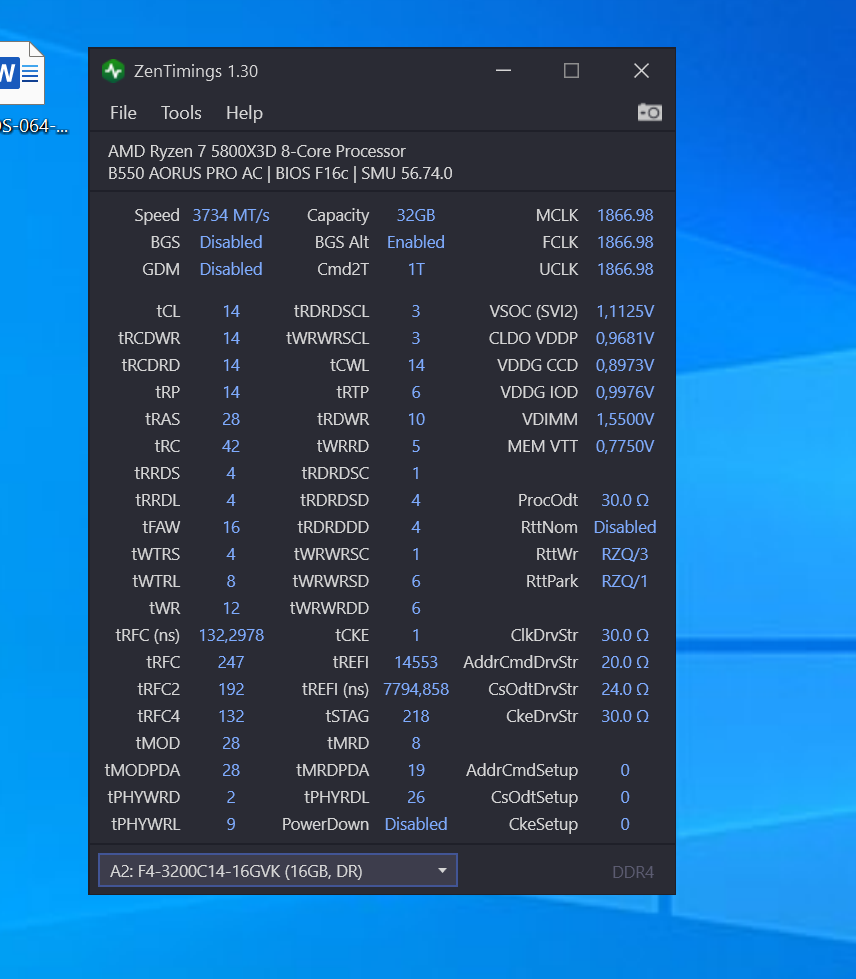
Task: Click the tSTAG value 218
Action: [416, 716]
